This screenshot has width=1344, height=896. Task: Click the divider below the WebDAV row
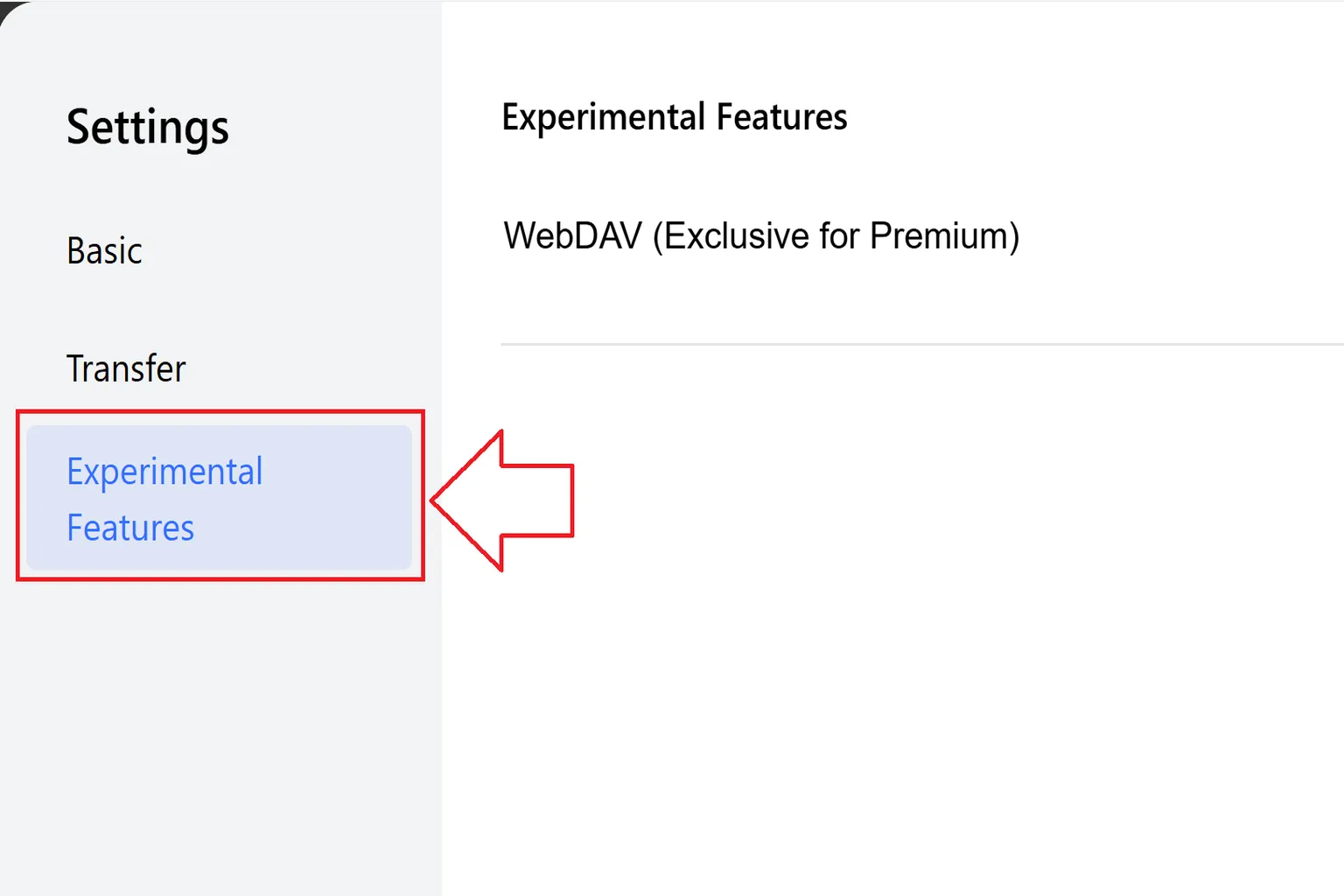(919, 341)
